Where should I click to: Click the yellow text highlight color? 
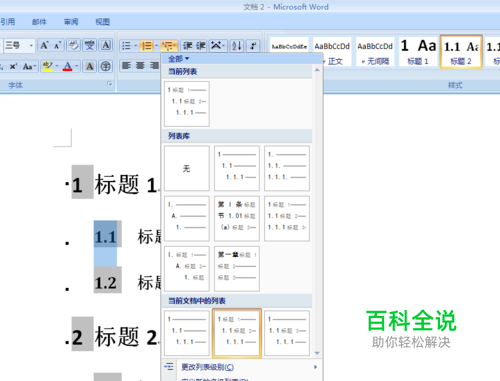click(48, 66)
